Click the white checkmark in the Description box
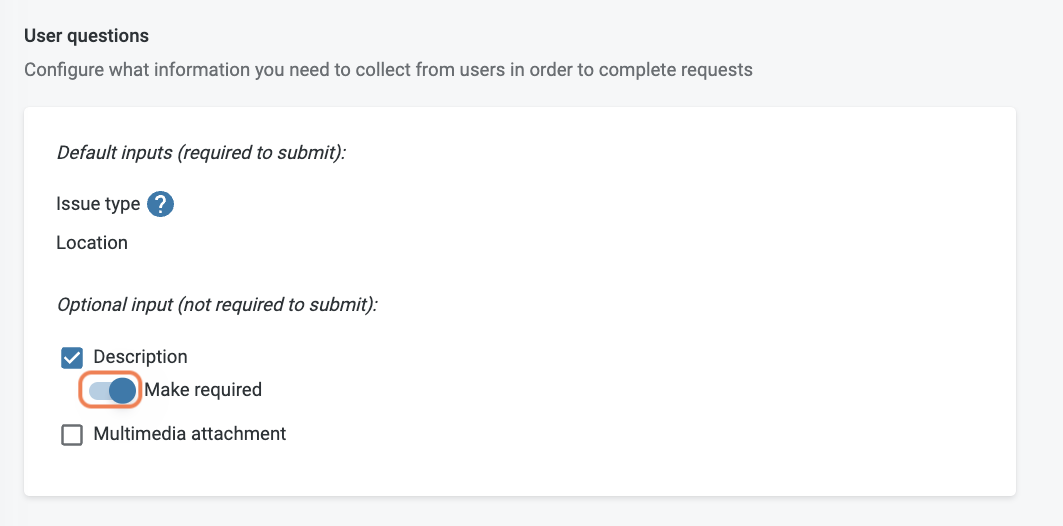 [72, 358]
